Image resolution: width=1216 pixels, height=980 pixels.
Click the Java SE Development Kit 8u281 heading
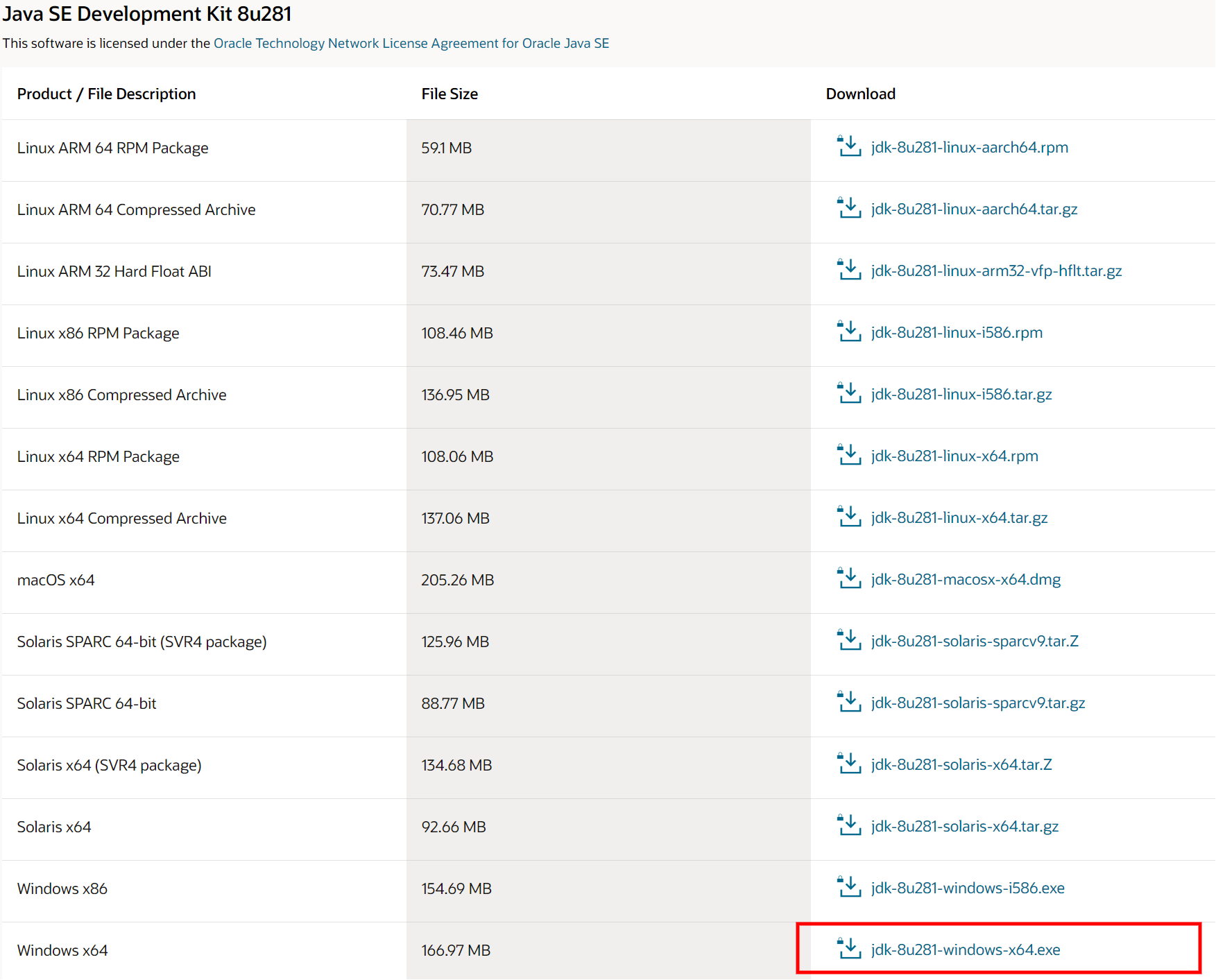pyautogui.click(x=147, y=14)
